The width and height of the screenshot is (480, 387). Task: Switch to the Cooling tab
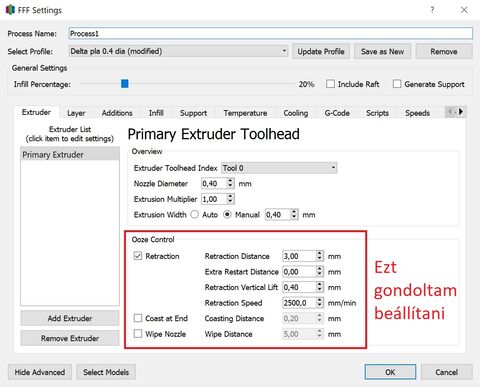pos(296,113)
